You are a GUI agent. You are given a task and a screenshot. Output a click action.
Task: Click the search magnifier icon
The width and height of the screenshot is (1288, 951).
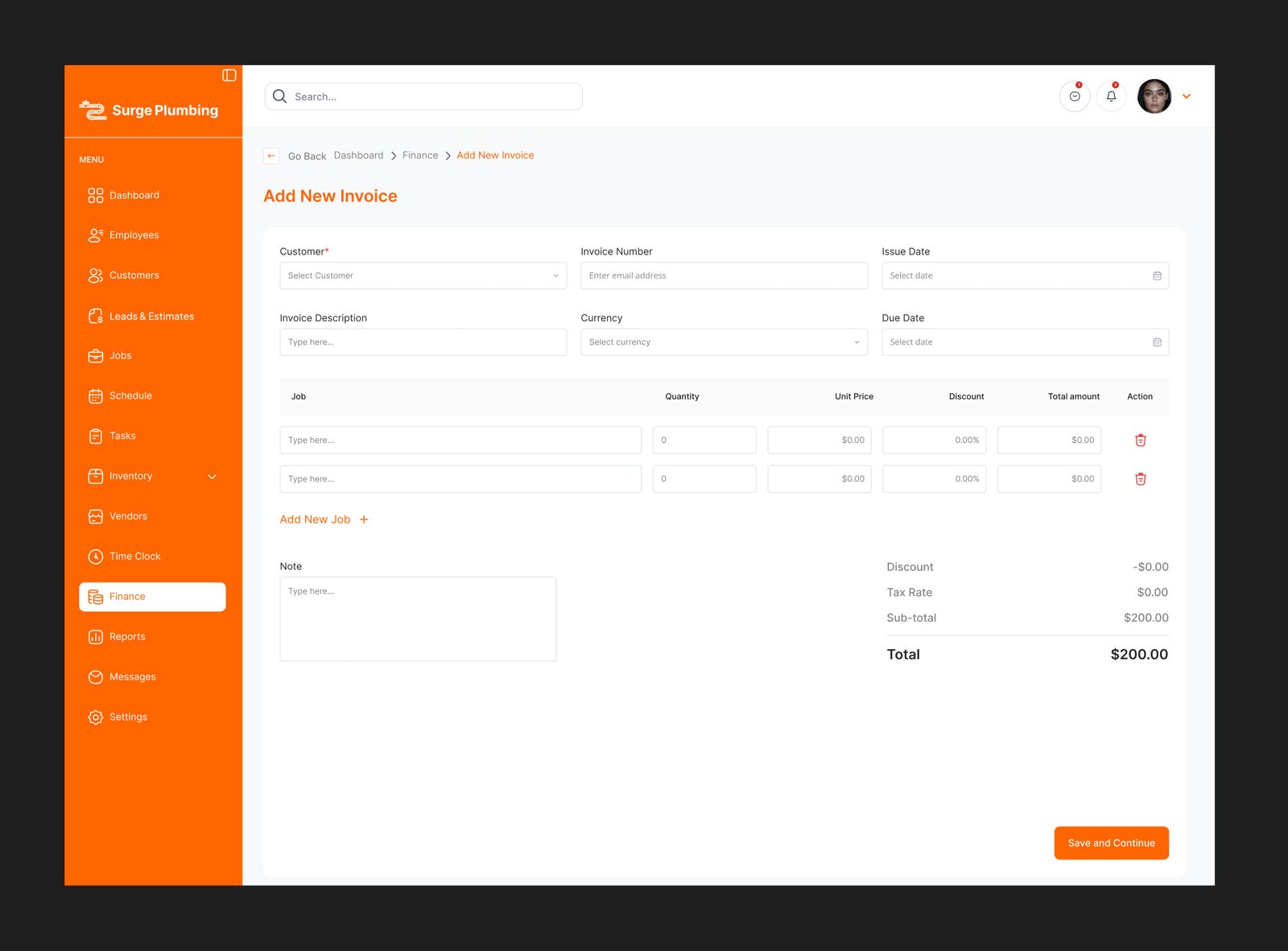coord(280,97)
